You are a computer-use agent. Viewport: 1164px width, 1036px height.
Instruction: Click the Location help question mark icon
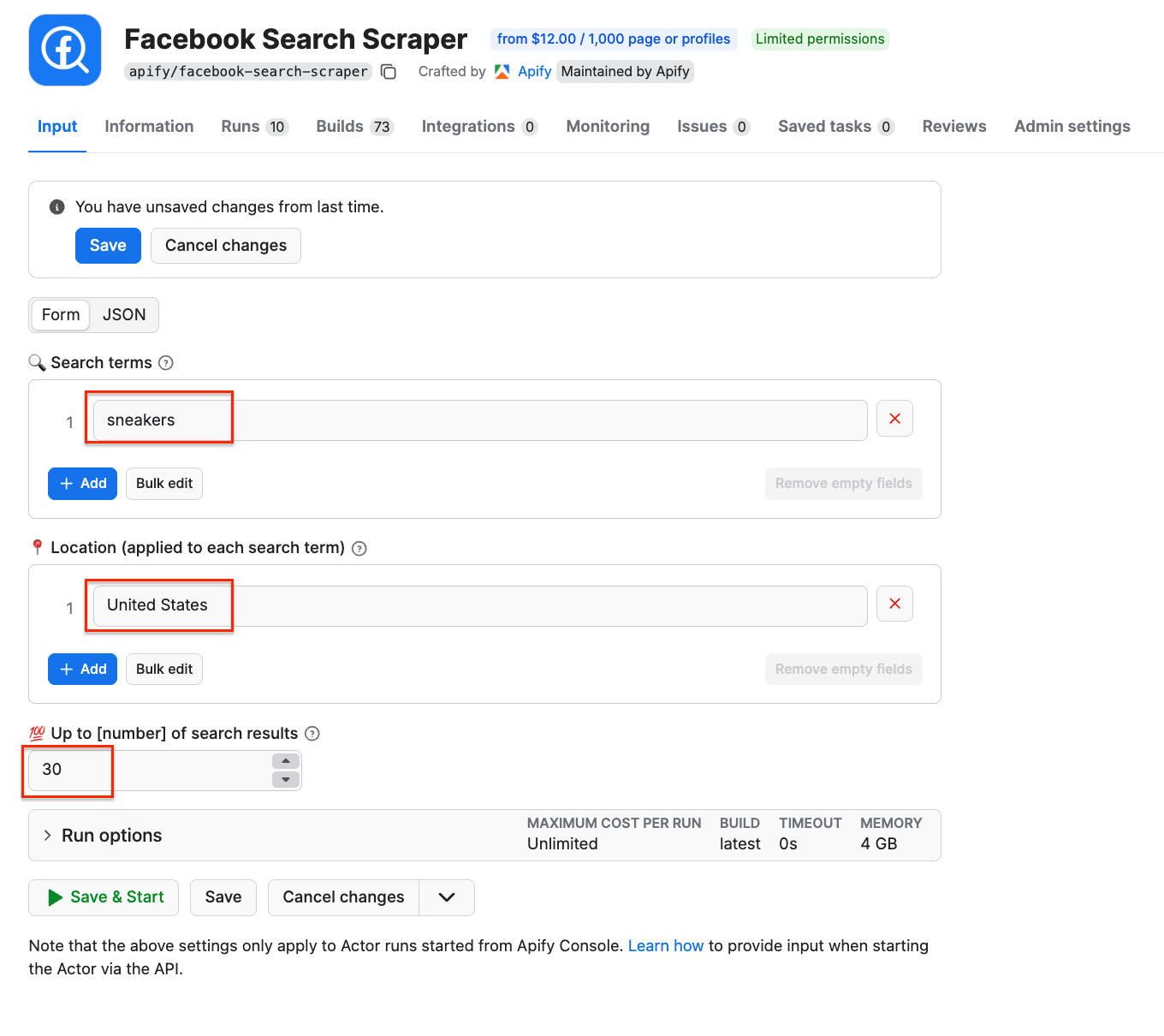click(x=359, y=548)
